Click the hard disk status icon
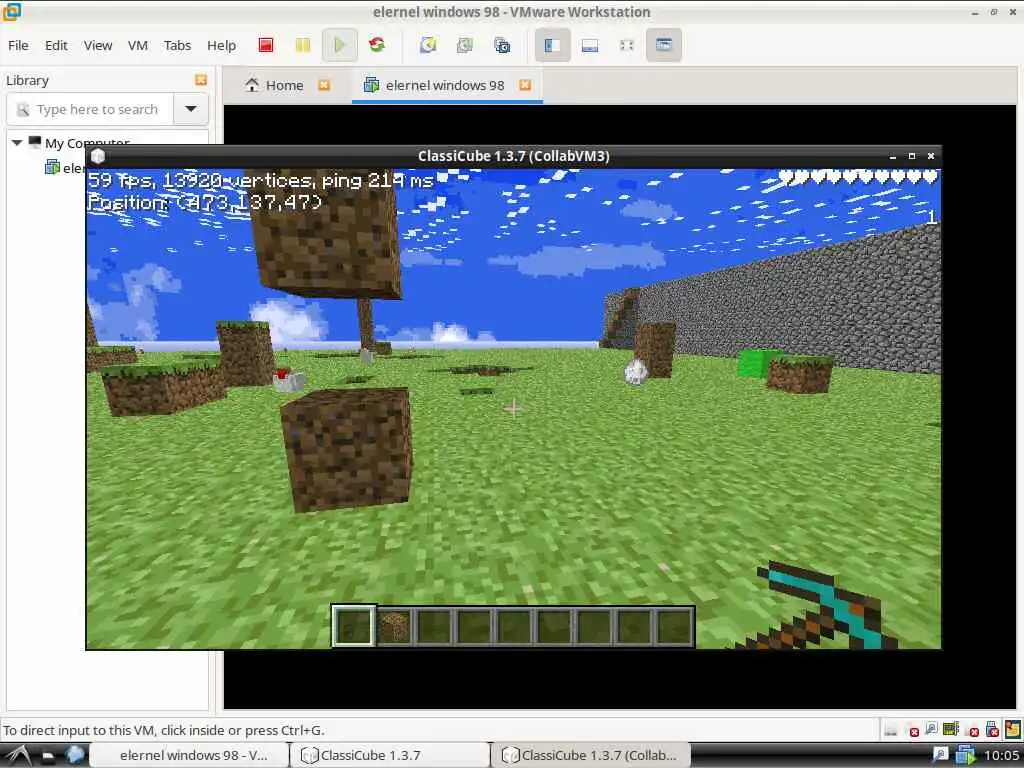This screenshot has height=768, width=1024. [x=891, y=729]
